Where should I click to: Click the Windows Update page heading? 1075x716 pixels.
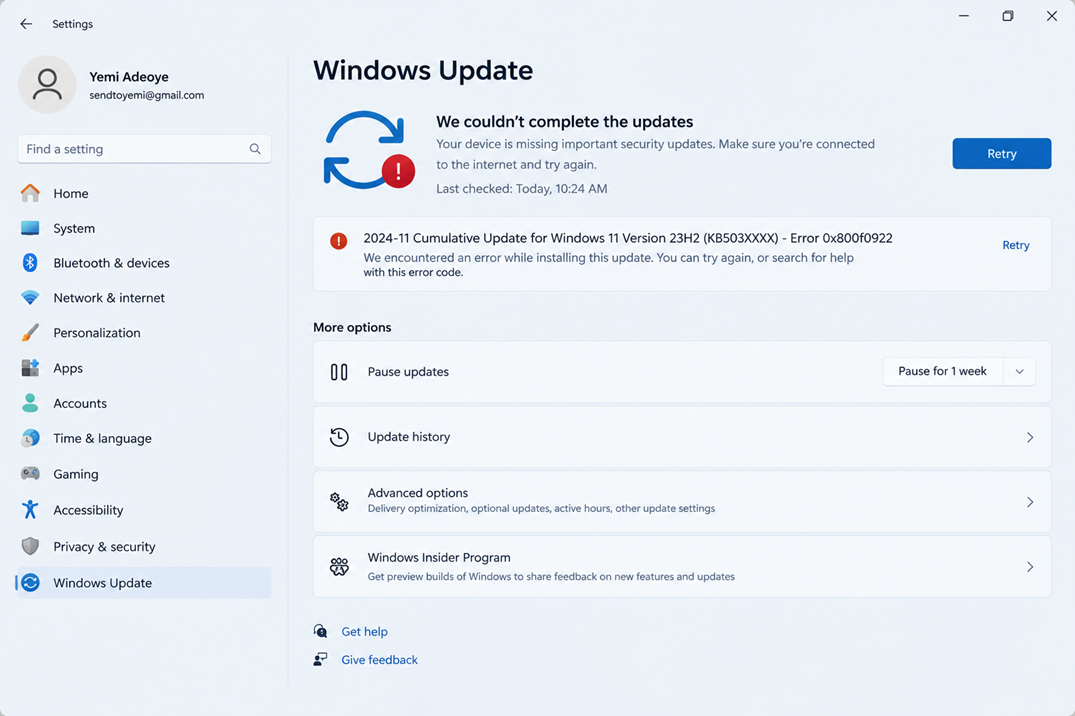[x=423, y=71]
